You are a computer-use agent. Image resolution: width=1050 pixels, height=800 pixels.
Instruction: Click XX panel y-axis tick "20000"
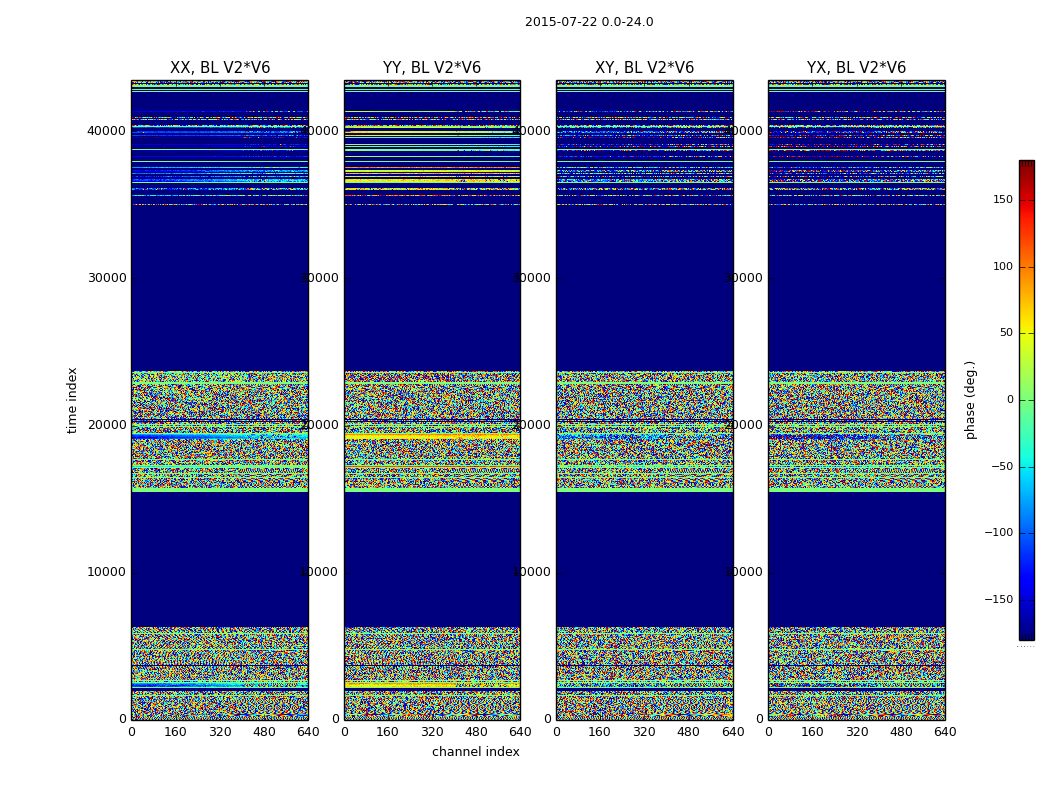[106, 425]
